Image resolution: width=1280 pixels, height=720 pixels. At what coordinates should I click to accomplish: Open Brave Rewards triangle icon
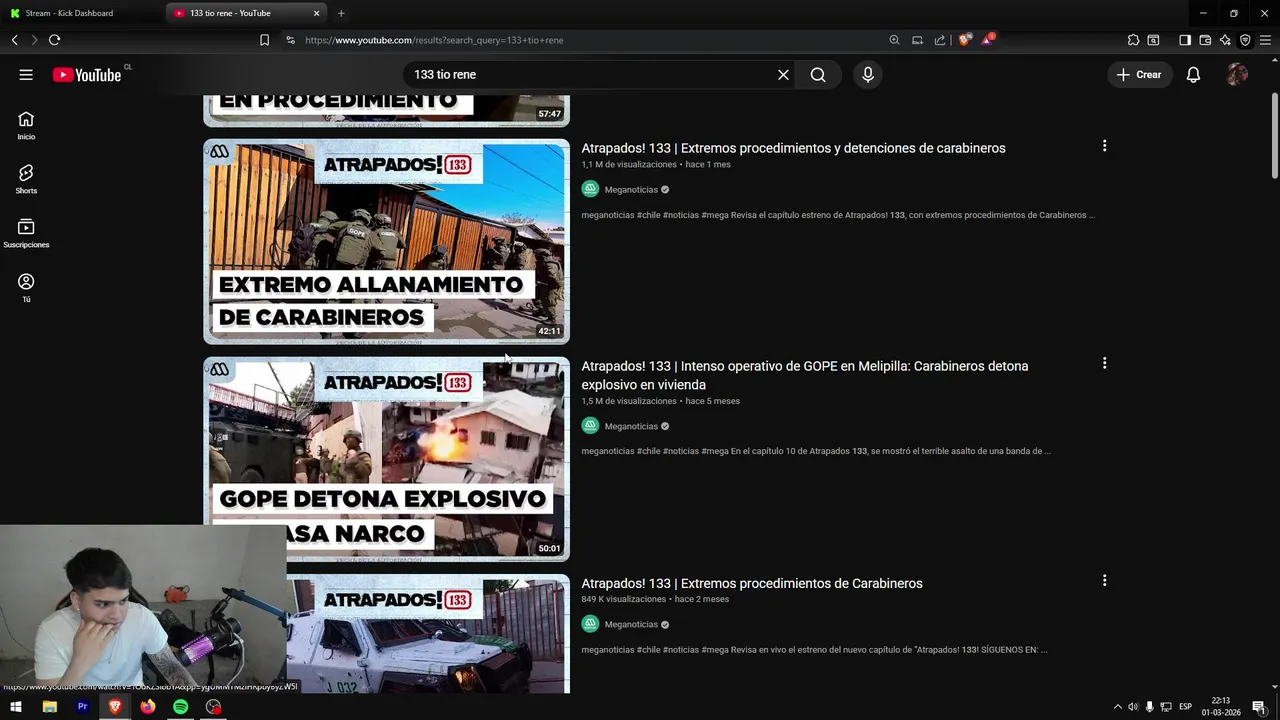(x=987, y=40)
